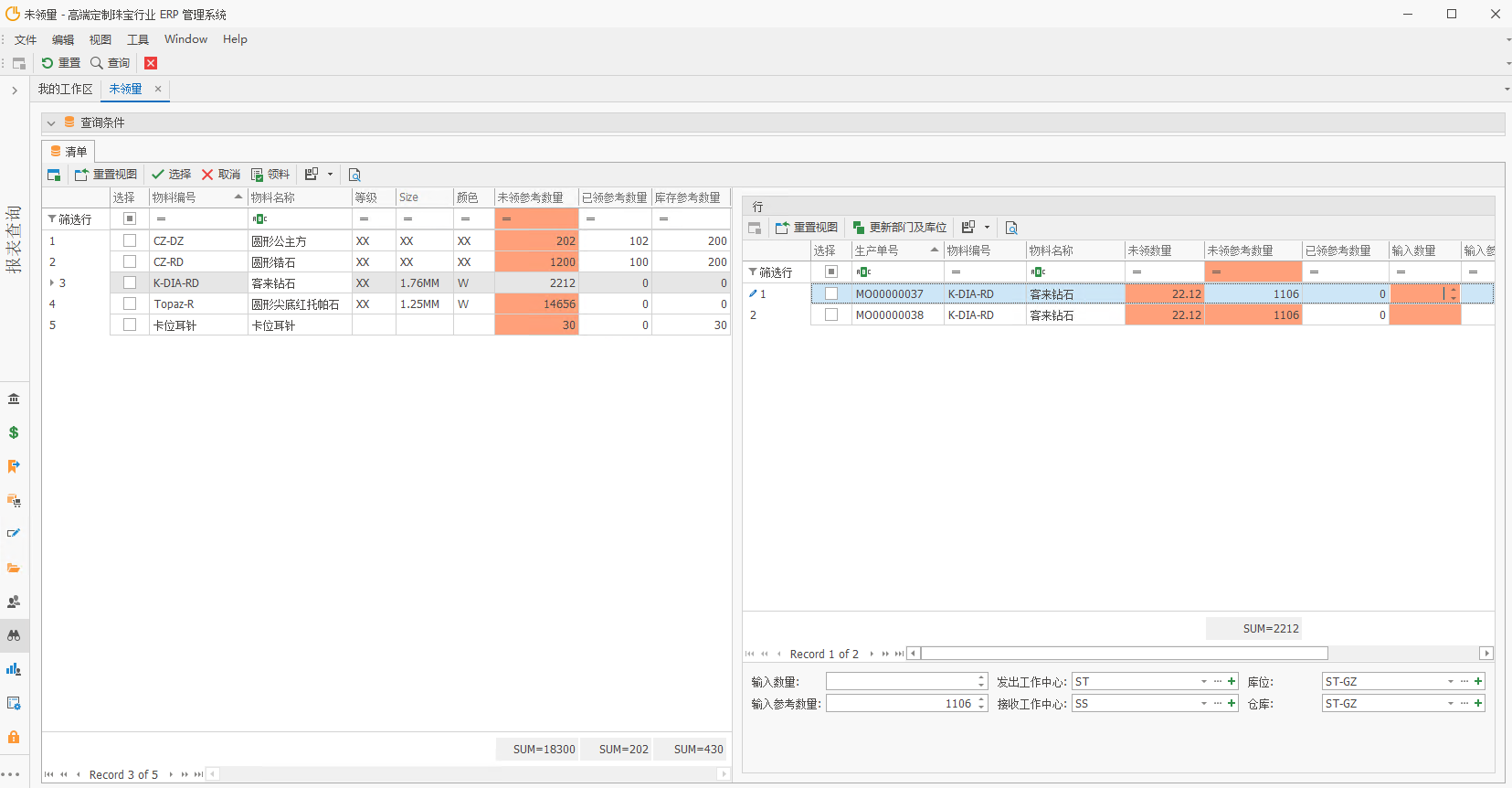The width and height of the screenshot is (1512, 788).
Task: Click the green plus beside 发出工作中心
Action: coord(1232,681)
